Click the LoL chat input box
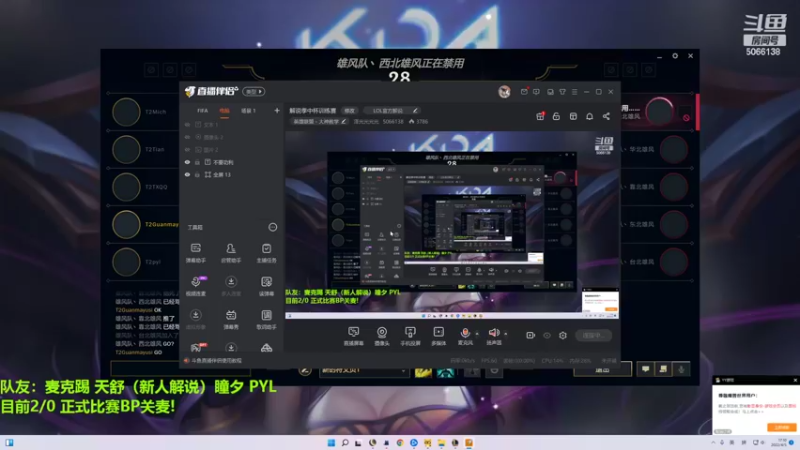Screen dimensions: 800x450 [x=180, y=368]
